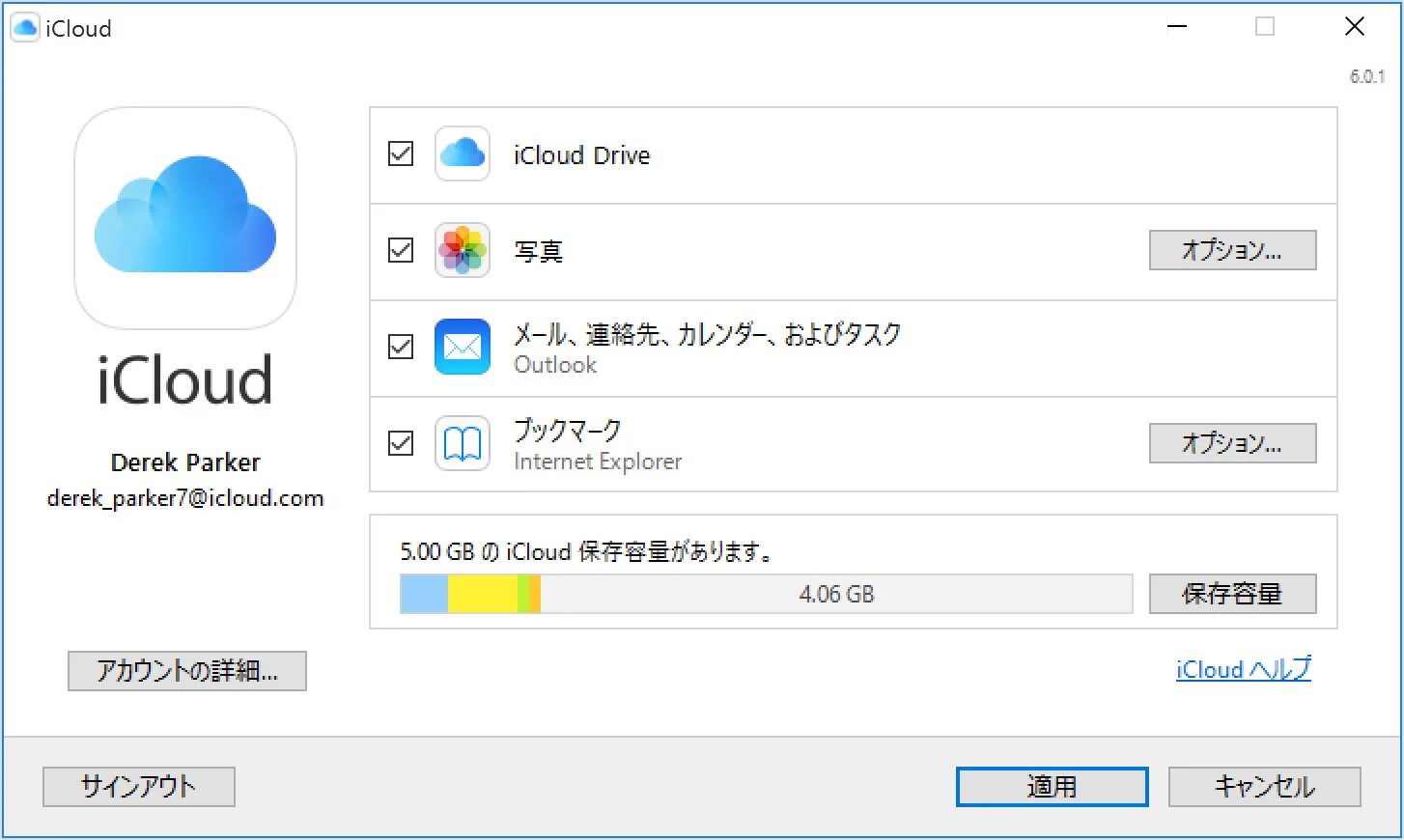Click the iCloud Drive cloud icon
This screenshot has width=1404, height=840.
463,154
